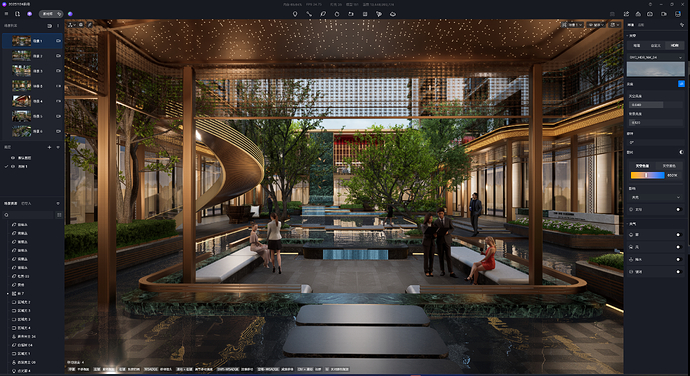This screenshot has width=690, height=376.
Task: Collapse the sky section arrow in right panel
Action: [628, 36]
